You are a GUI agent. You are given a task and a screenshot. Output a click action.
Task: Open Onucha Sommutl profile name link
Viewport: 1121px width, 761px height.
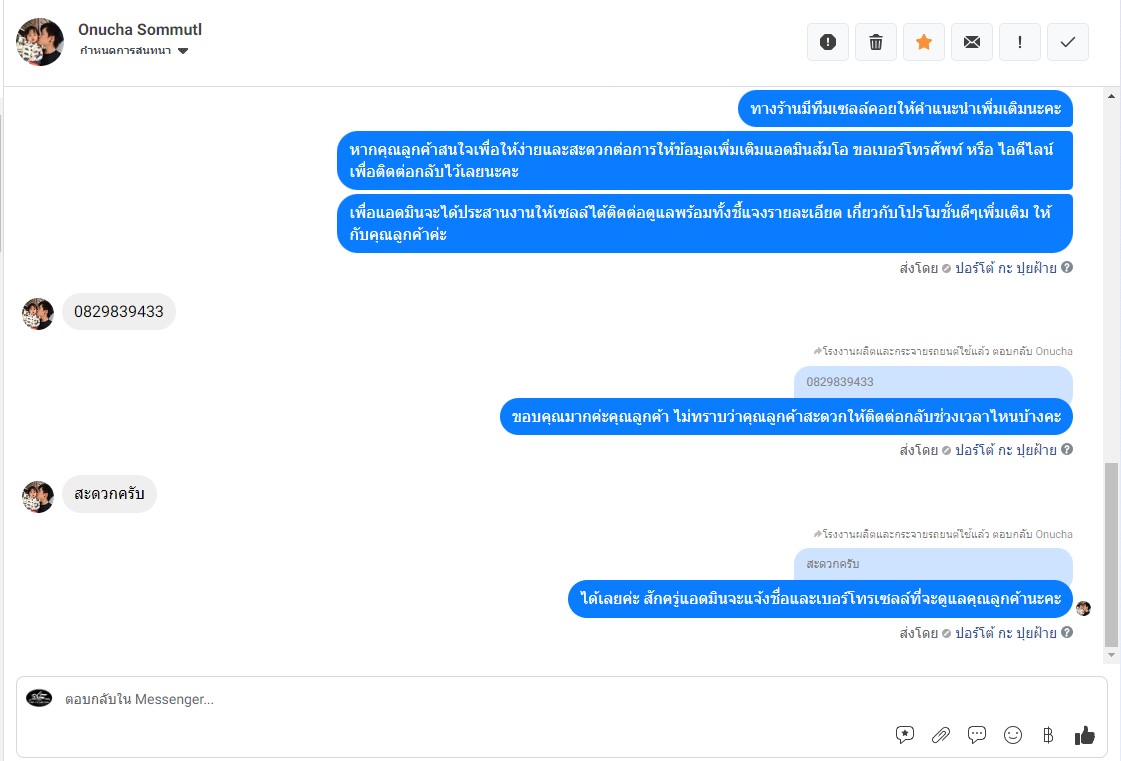coord(140,29)
